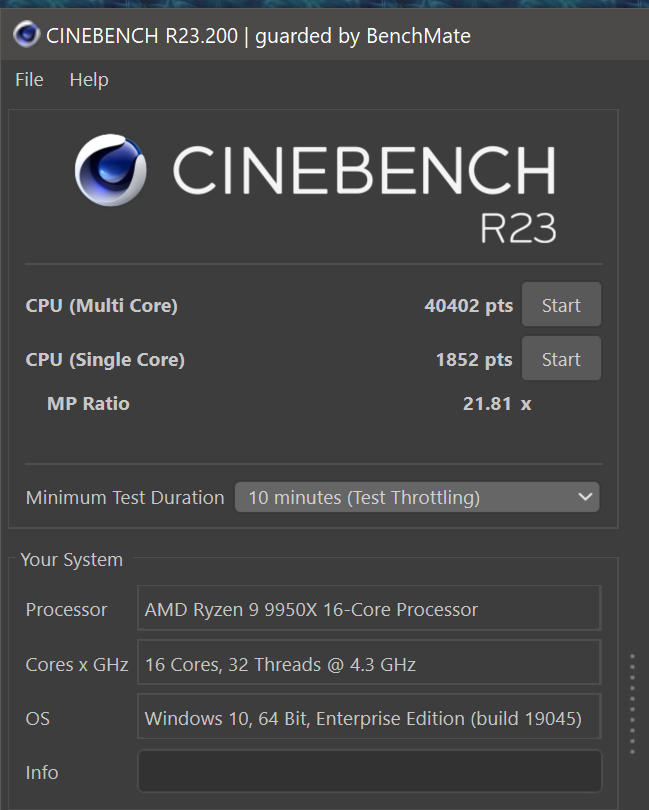Start the CPU Single Core test

click(x=561, y=359)
